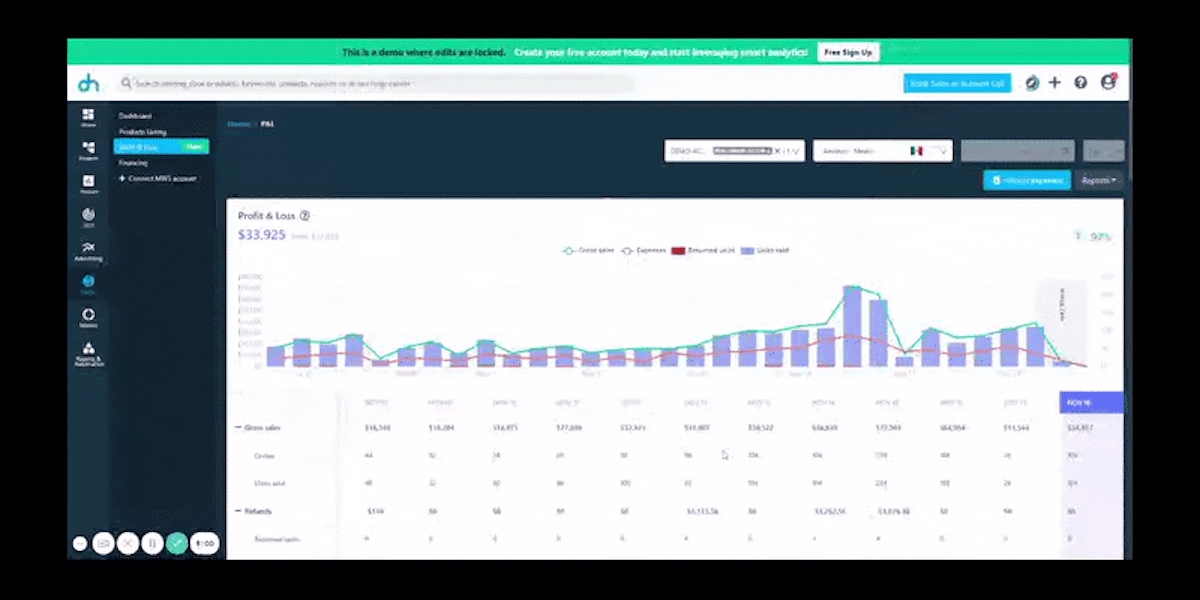
Task: Click the search magnifier icon
Action: point(127,84)
